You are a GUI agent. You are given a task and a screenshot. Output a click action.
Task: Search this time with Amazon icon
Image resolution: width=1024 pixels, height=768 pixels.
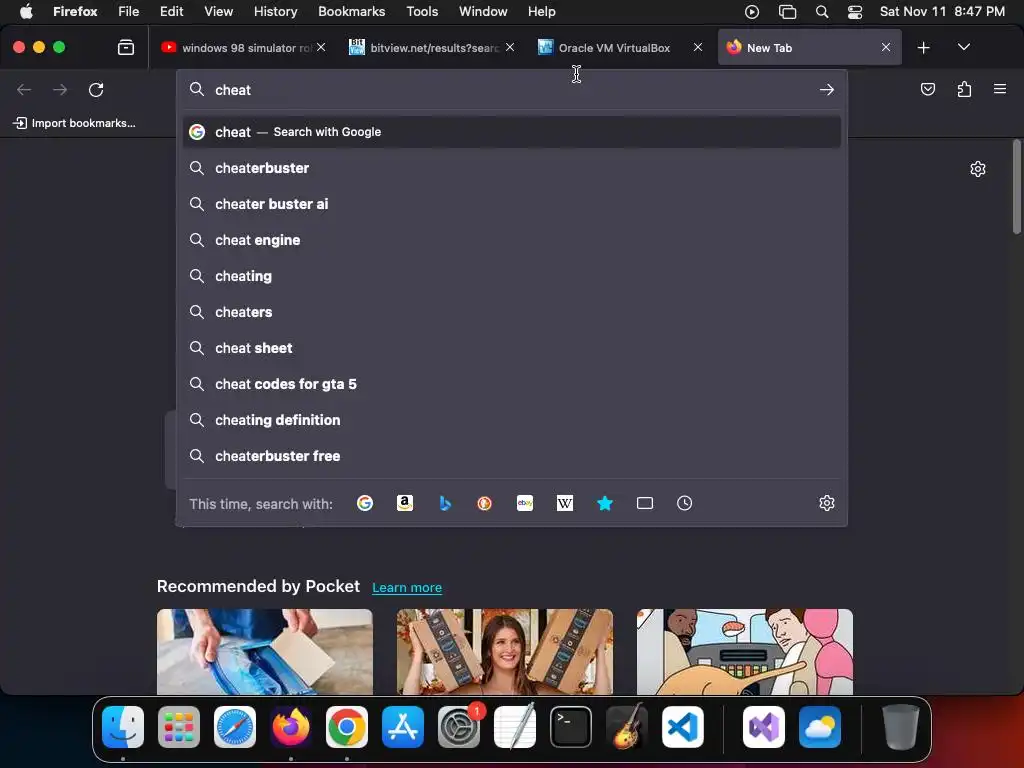tap(405, 503)
